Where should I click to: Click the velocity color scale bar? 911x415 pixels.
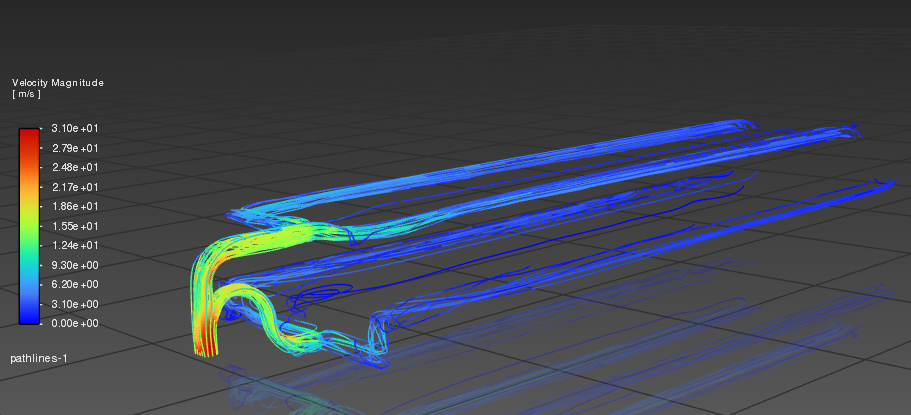click(29, 226)
